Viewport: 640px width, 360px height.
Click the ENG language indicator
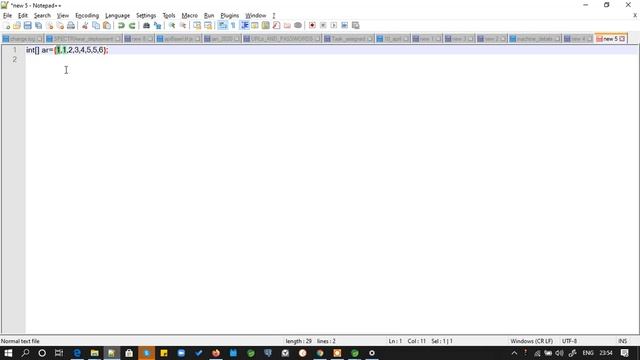(588, 353)
